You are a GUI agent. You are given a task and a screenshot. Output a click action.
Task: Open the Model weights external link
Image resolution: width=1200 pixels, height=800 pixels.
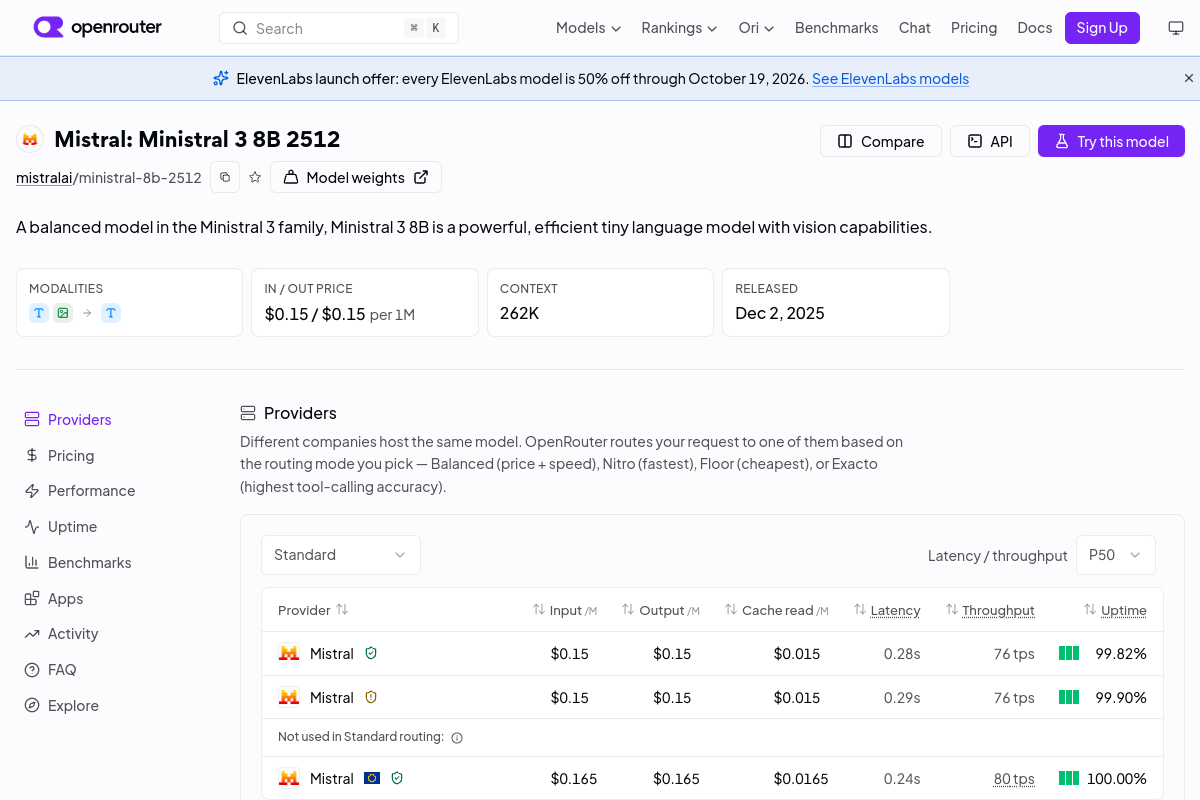(356, 177)
